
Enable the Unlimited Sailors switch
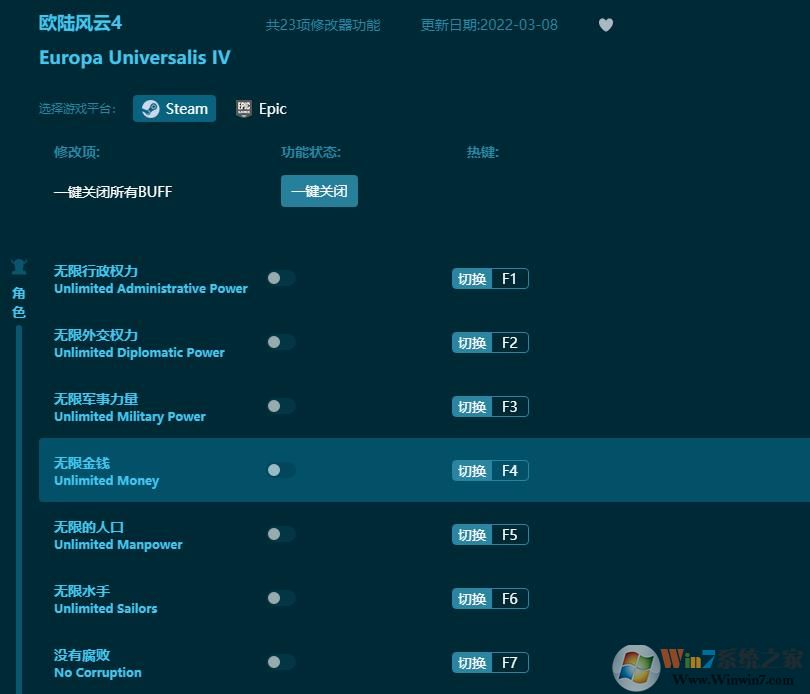(281, 598)
